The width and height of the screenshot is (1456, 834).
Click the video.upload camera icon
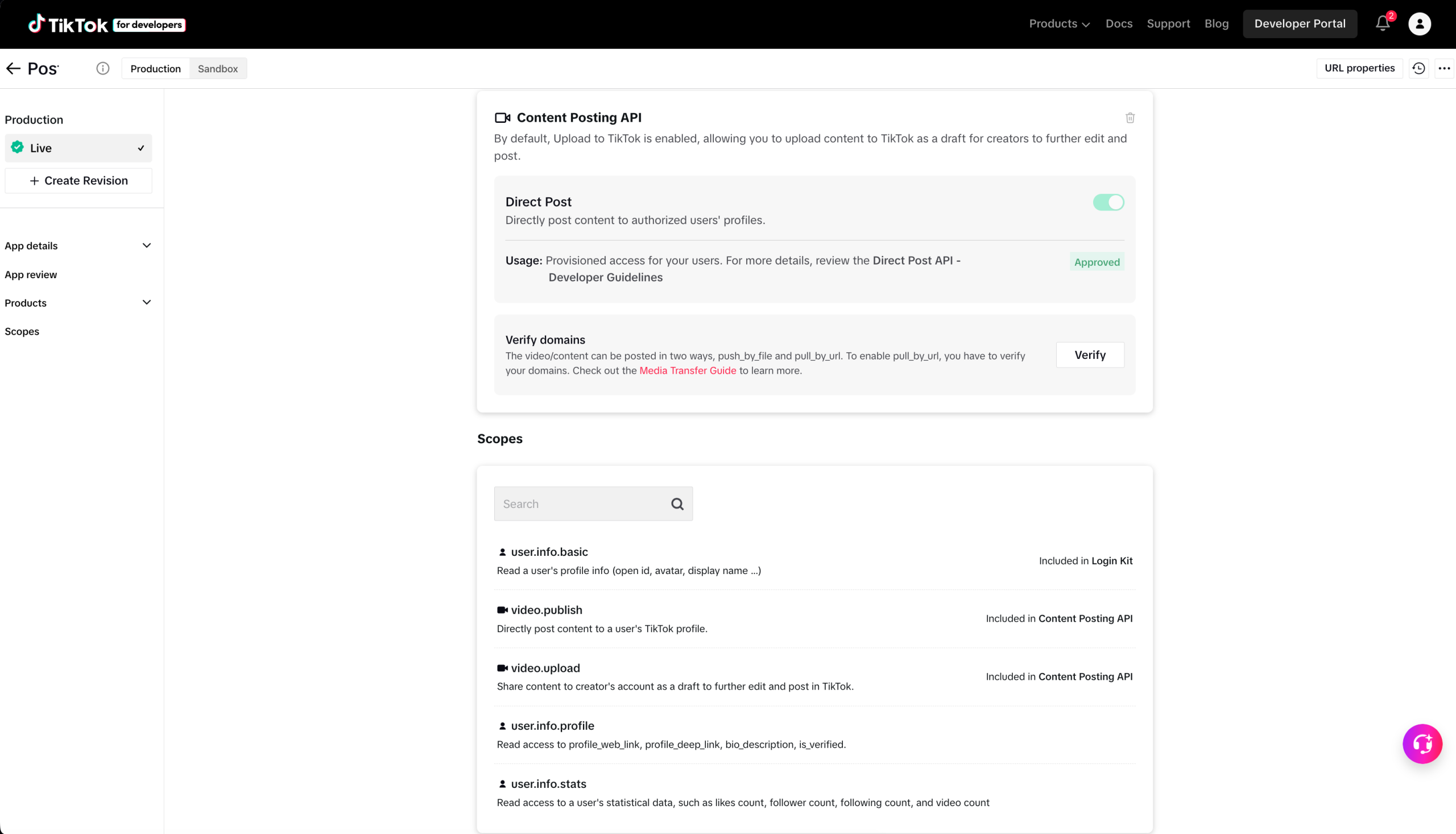point(502,668)
